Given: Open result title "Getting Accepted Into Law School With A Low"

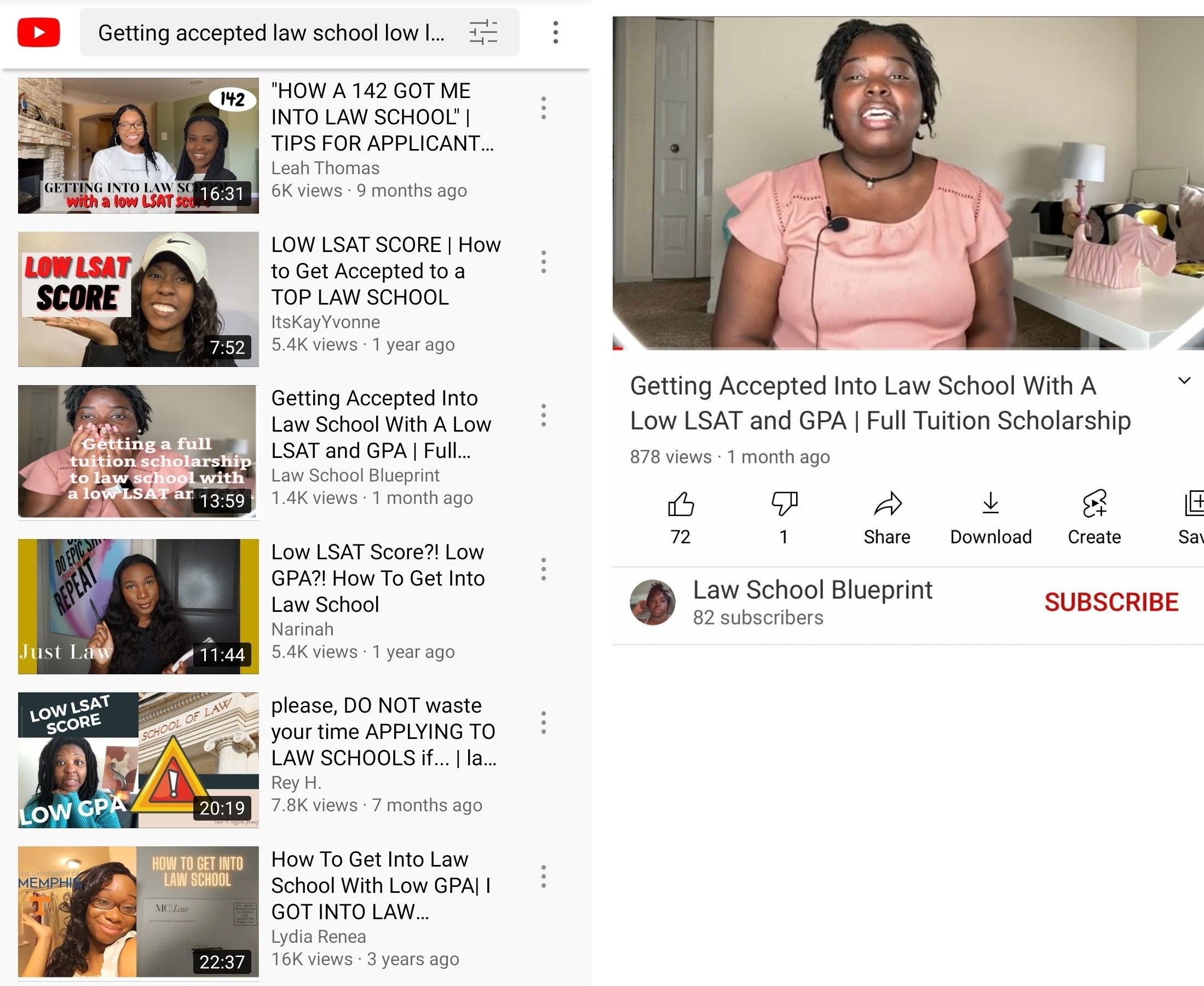Looking at the screenshot, I should click(382, 425).
